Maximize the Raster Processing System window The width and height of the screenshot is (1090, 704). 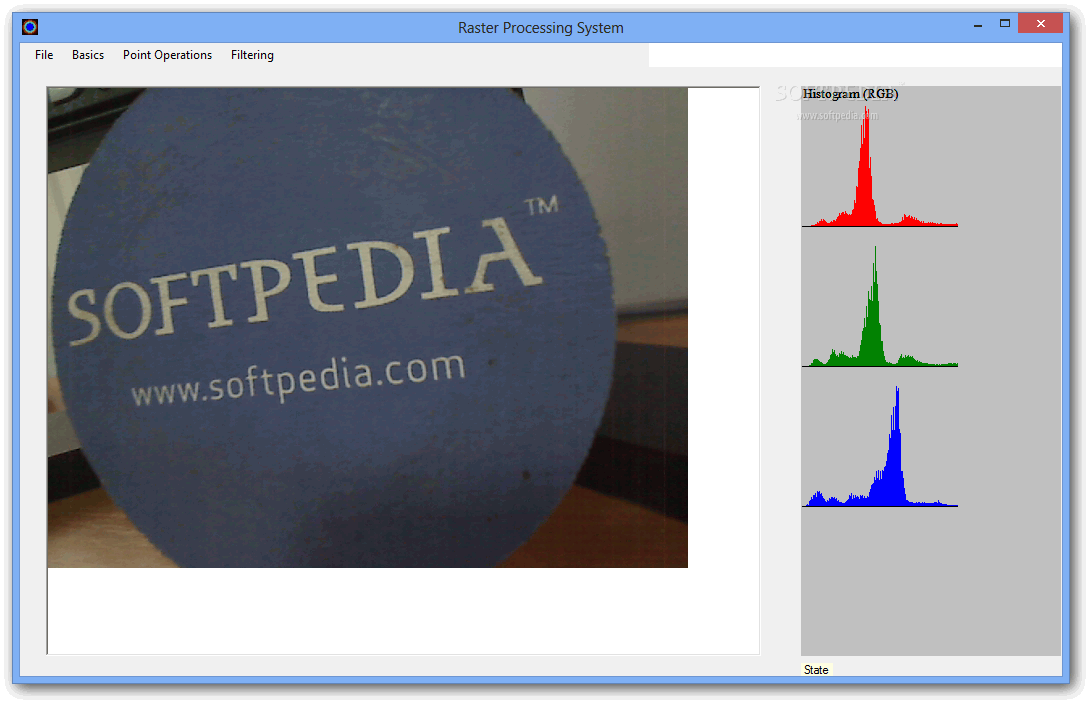[1005, 24]
